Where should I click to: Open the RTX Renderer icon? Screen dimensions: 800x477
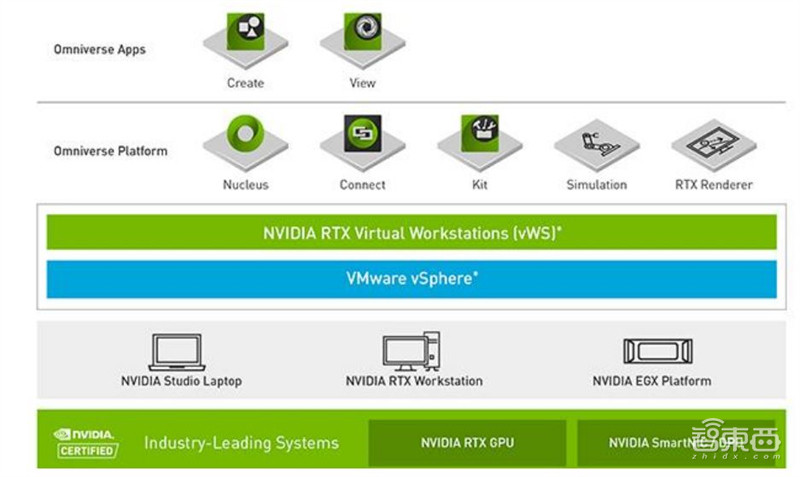(713, 142)
